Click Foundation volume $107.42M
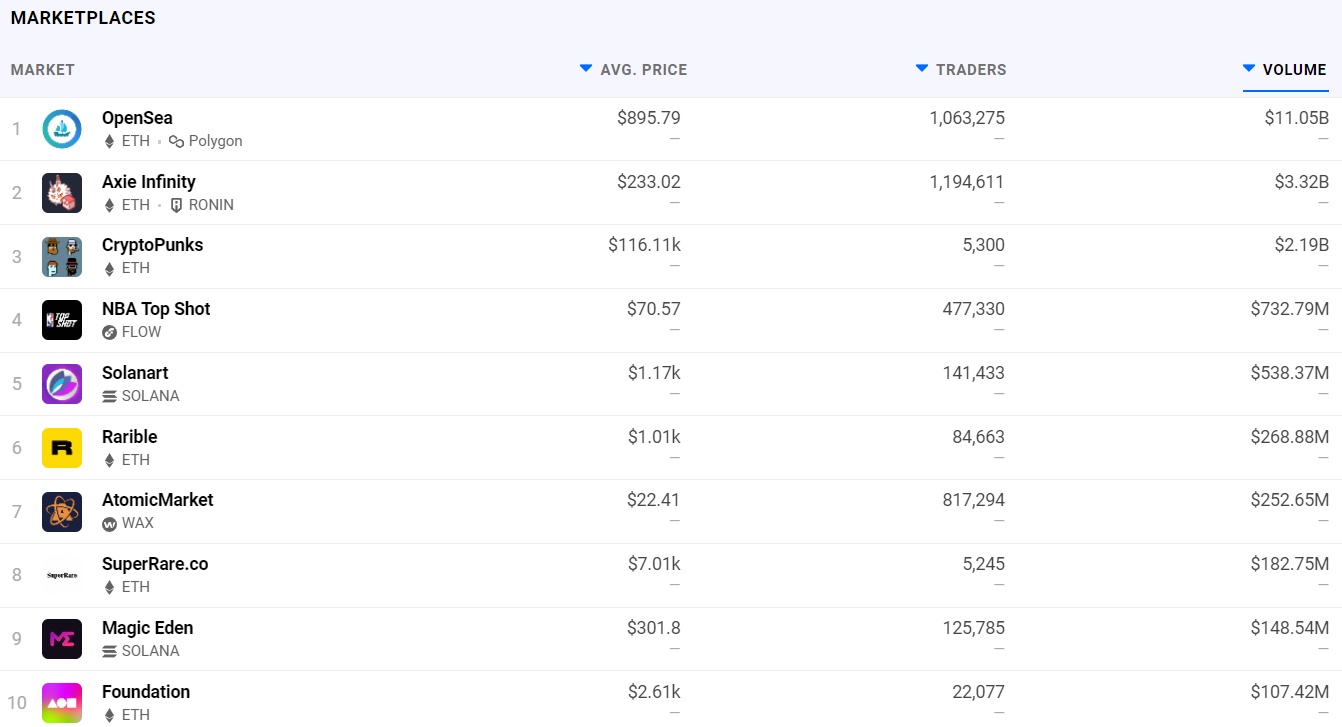1342x727 pixels. click(1290, 692)
